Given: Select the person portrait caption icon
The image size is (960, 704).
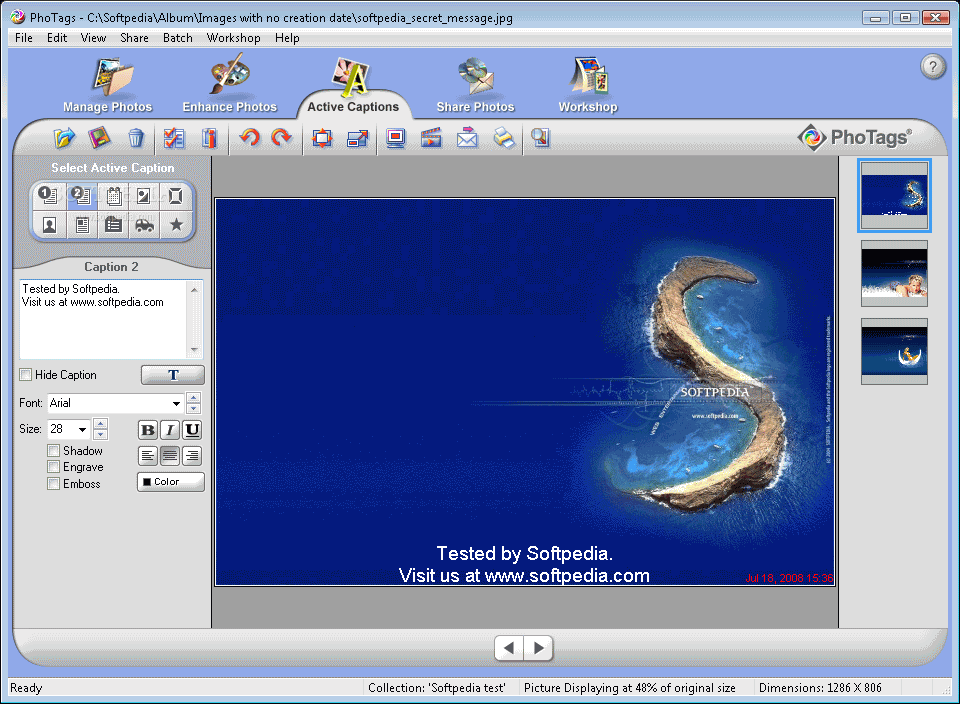Looking at the screenshot, I should click(x=50, y=225).
